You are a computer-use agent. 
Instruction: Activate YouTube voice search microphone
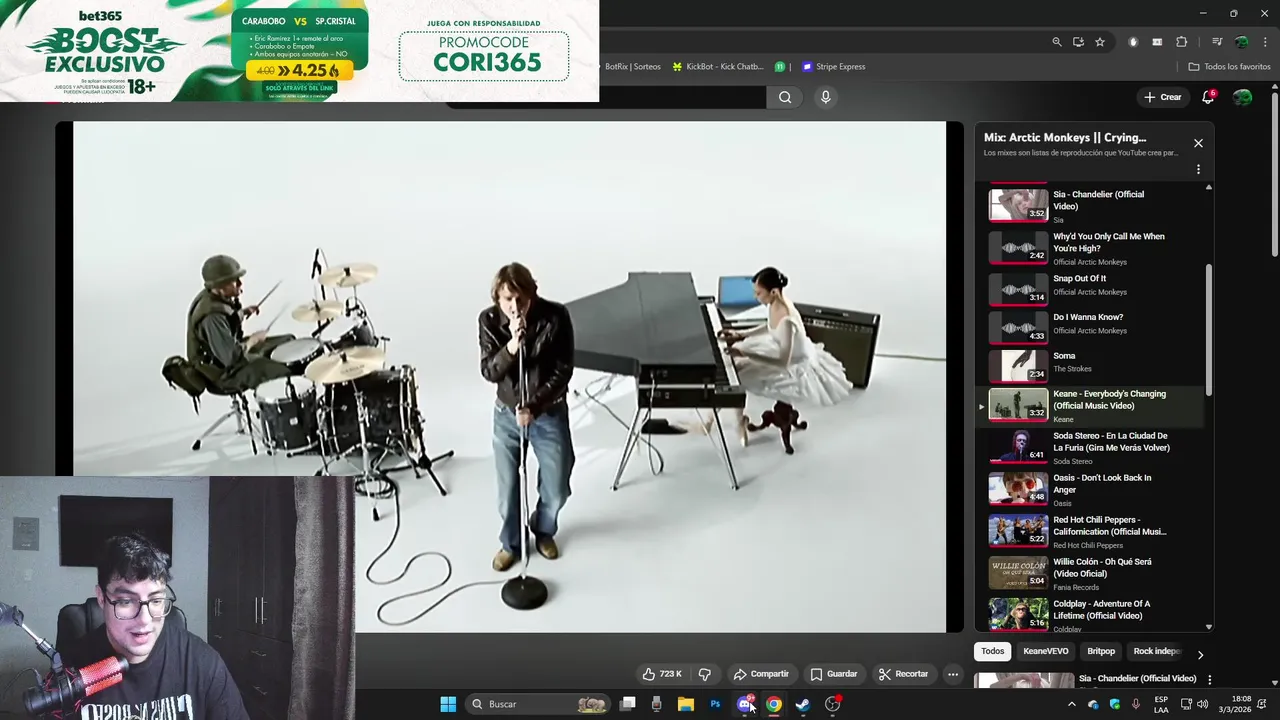click(825, 97)
